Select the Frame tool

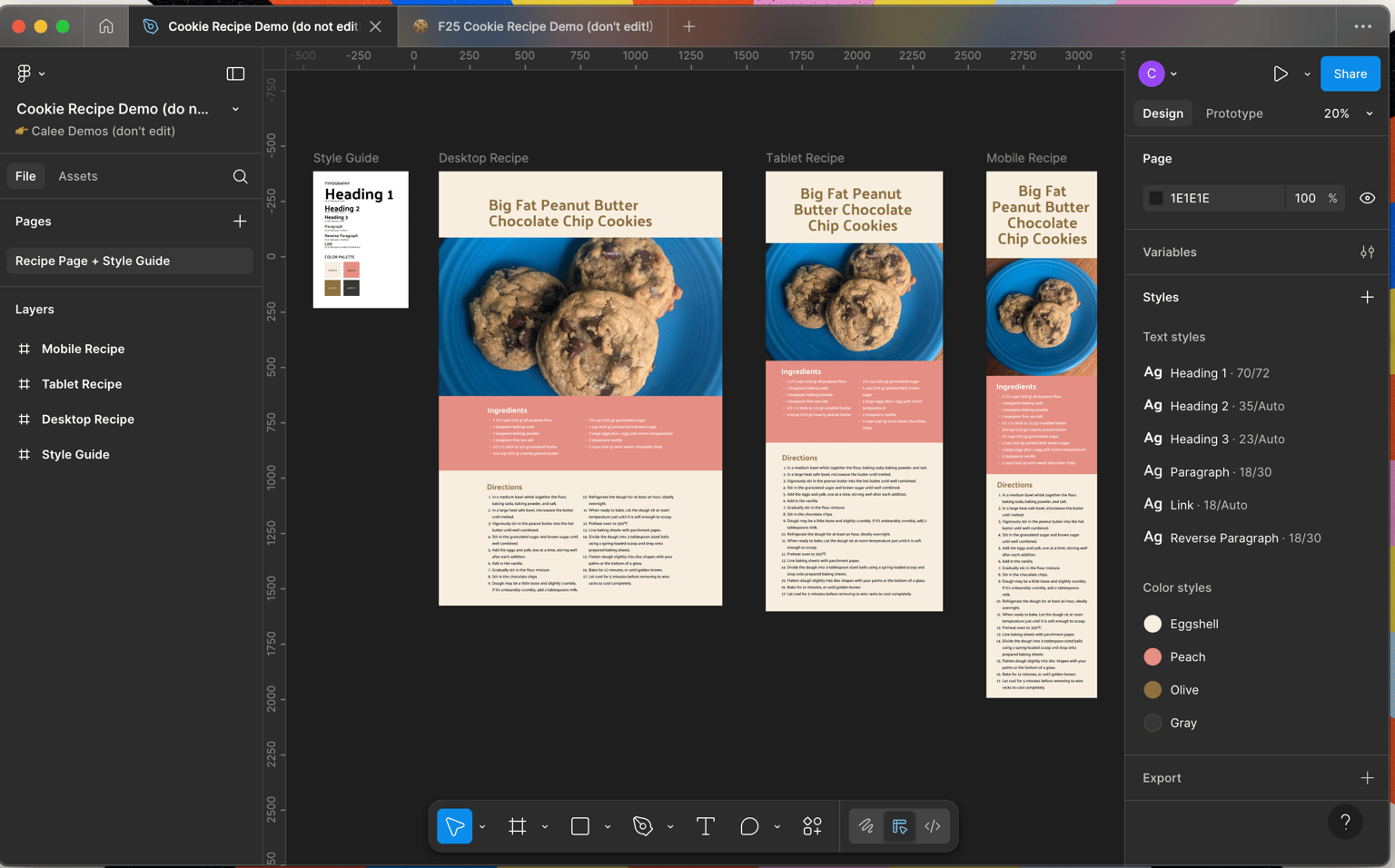[x=517, y=826]
